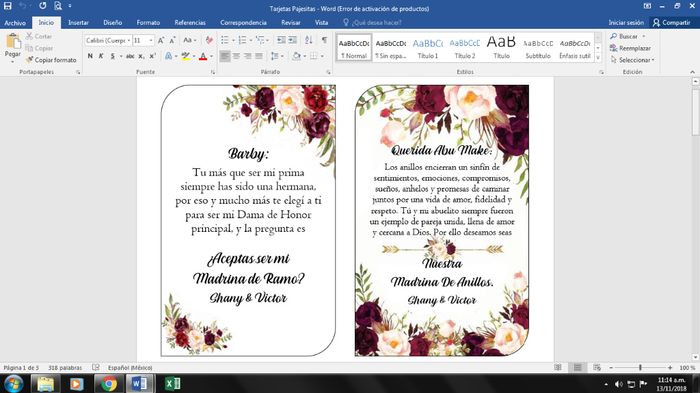Expand the styles gallery more arrow
Screen dimensions: 700x393
point(598,58)
